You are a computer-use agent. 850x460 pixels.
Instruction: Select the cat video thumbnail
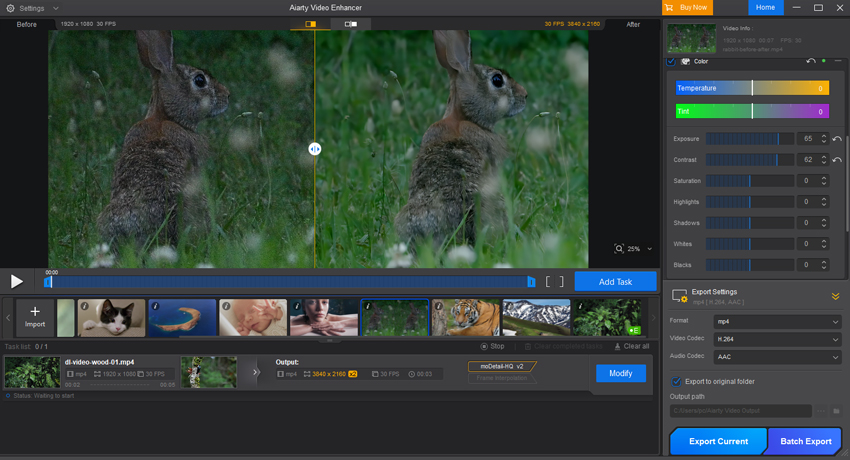(111, 318)
